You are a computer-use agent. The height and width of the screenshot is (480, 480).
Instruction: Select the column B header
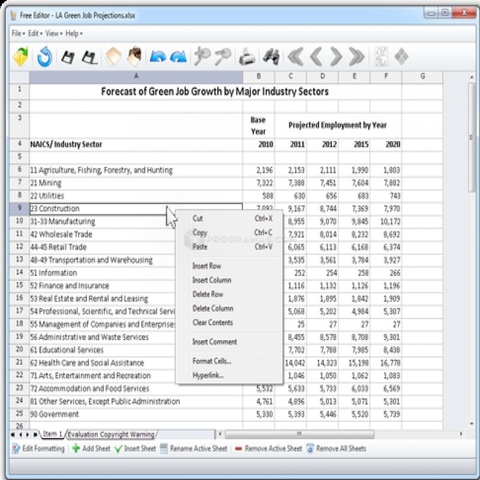(x=259, y=77)
